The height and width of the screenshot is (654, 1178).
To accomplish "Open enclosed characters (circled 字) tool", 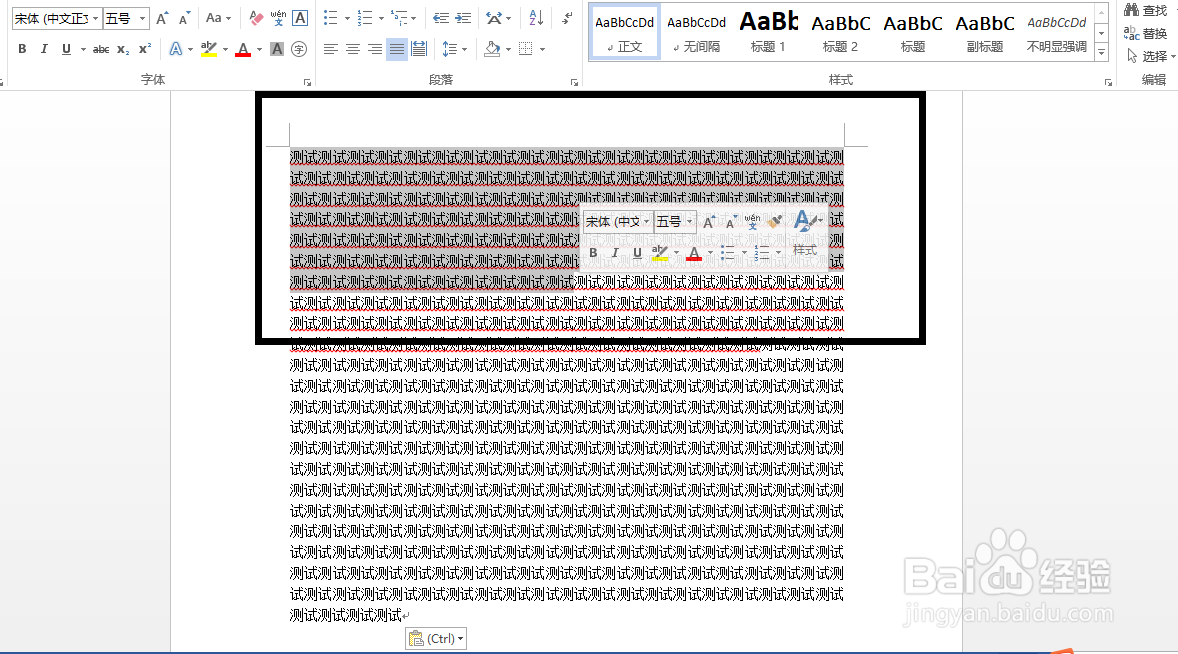I will point(299,50).
